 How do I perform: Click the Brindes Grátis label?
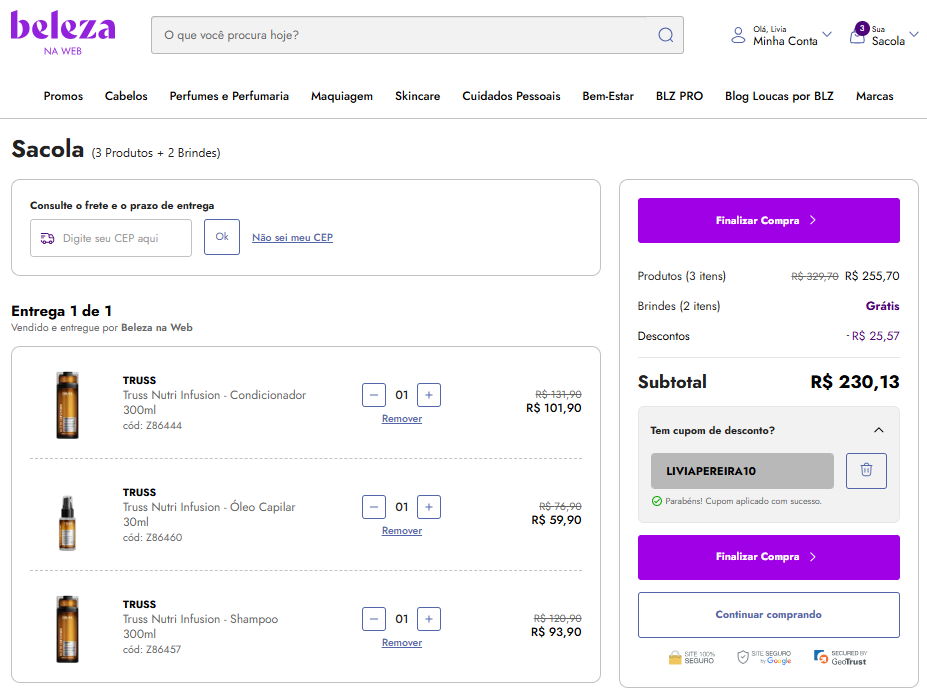[x=883, y=306]
